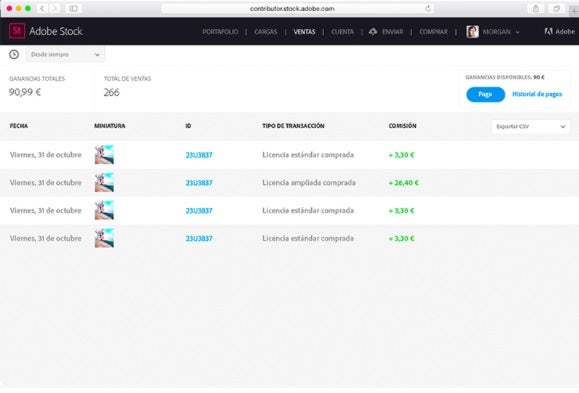This screenshot has height=393, width=579.
Task: Click the +26,40 € commission amount
Action: (x=404, y=183)
